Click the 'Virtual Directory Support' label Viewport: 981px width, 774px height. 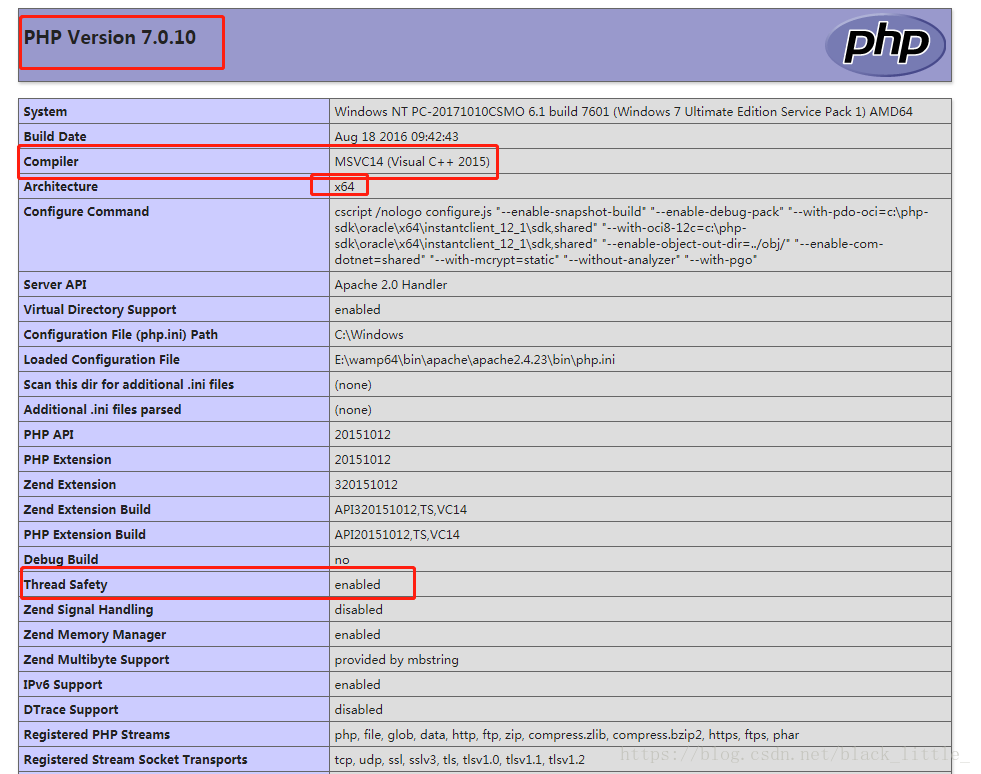point(100,310)
